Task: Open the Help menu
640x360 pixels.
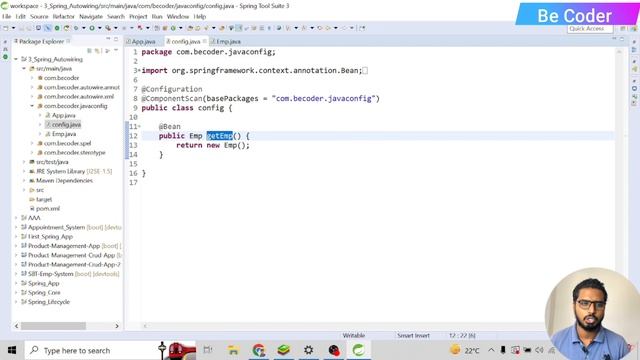Action: pos(200,16)
